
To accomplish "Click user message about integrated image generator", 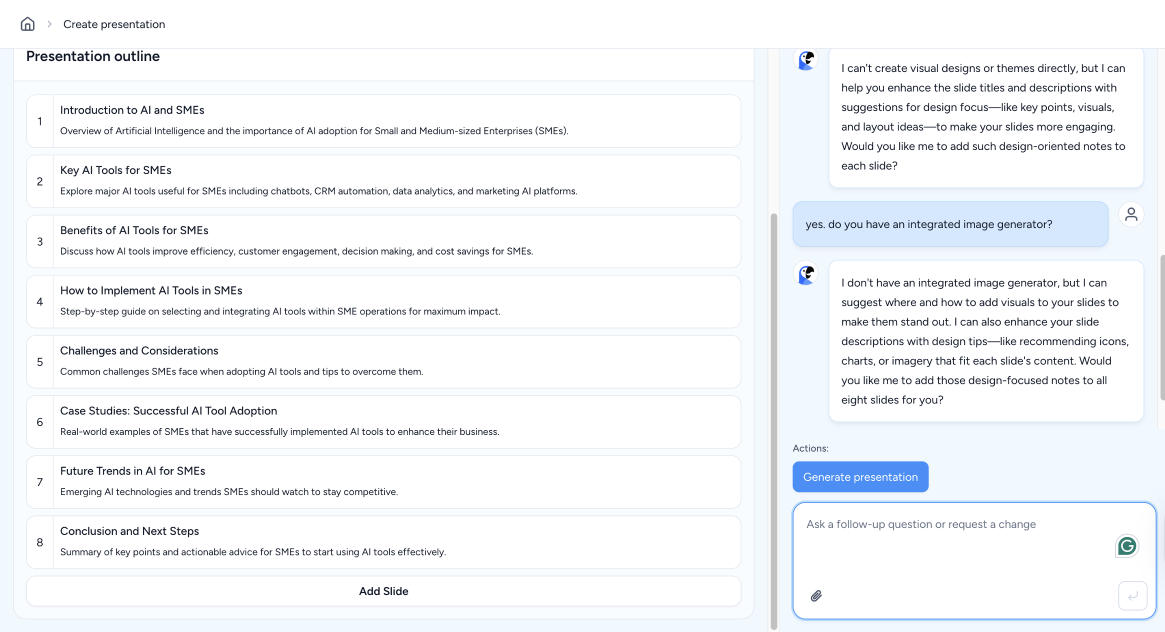I will coord(950,224).
